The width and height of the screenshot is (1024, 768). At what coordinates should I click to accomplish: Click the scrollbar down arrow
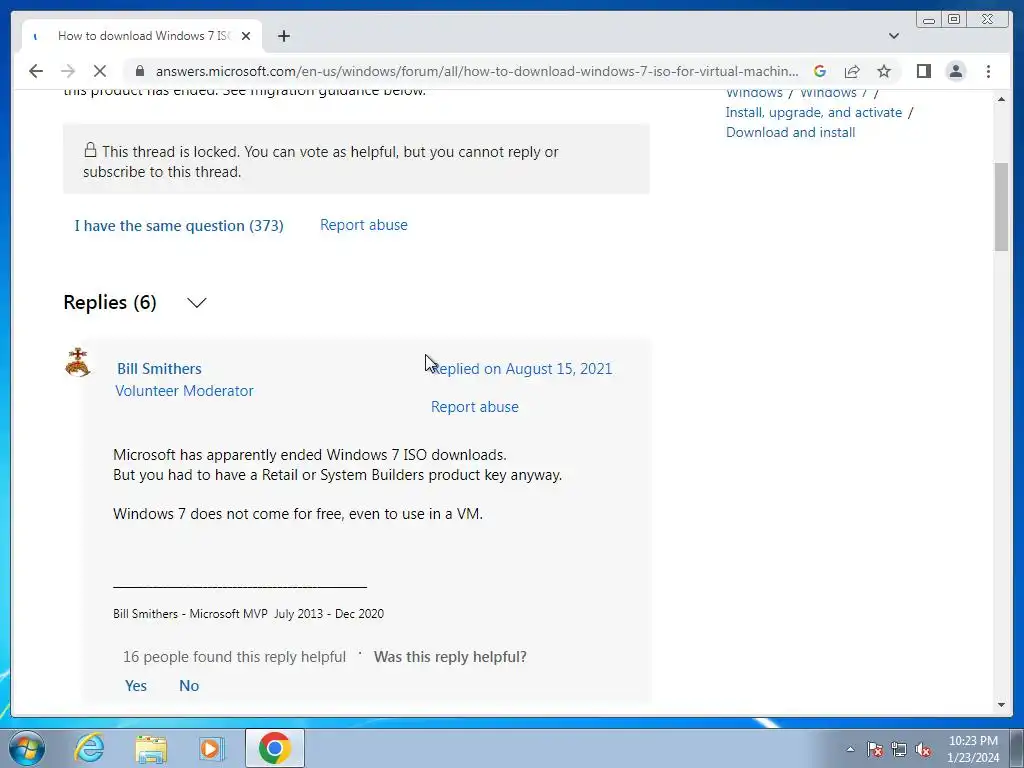coord(1002,705)
